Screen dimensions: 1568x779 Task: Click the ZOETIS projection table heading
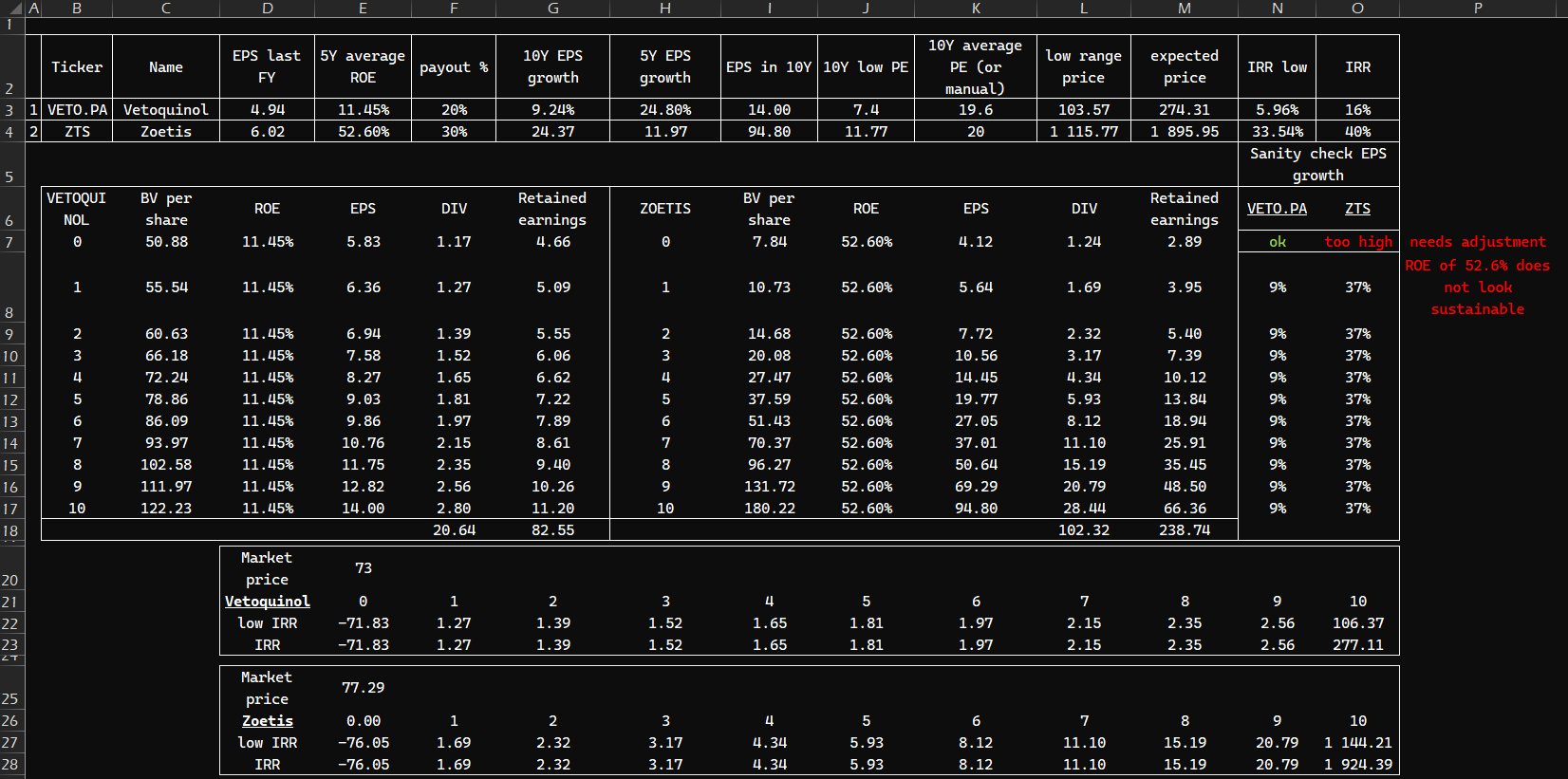(665, 209)
